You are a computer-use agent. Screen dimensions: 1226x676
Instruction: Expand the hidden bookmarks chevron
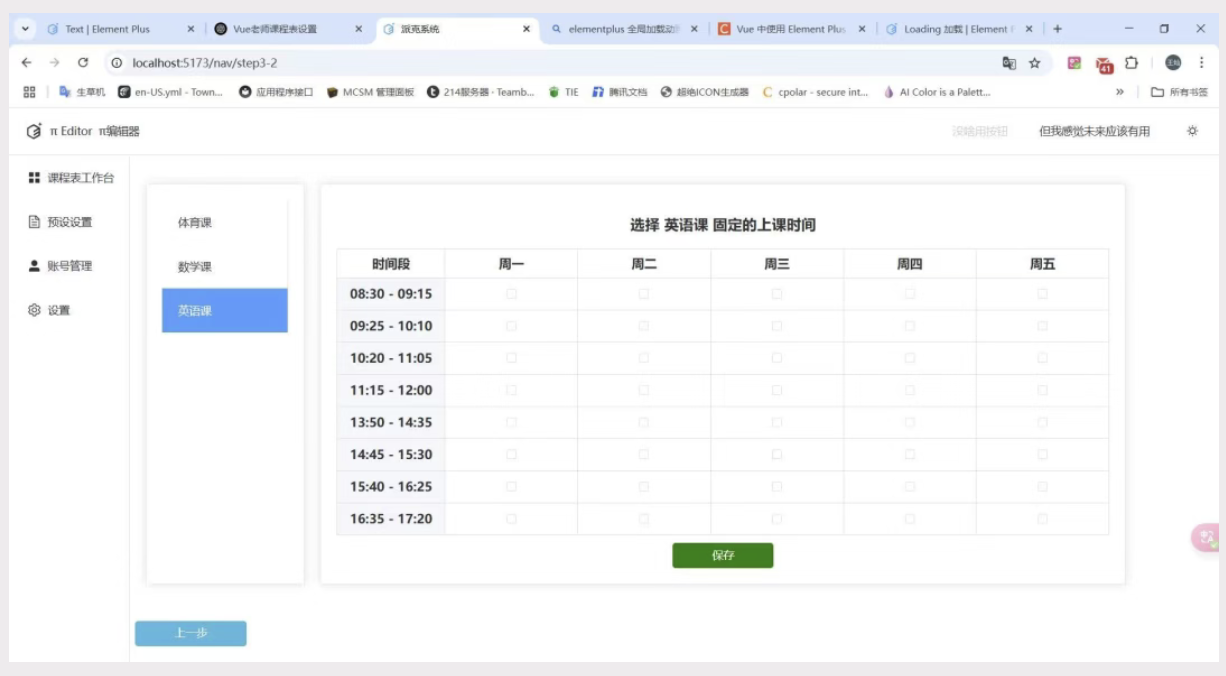tap(1120, 92)
